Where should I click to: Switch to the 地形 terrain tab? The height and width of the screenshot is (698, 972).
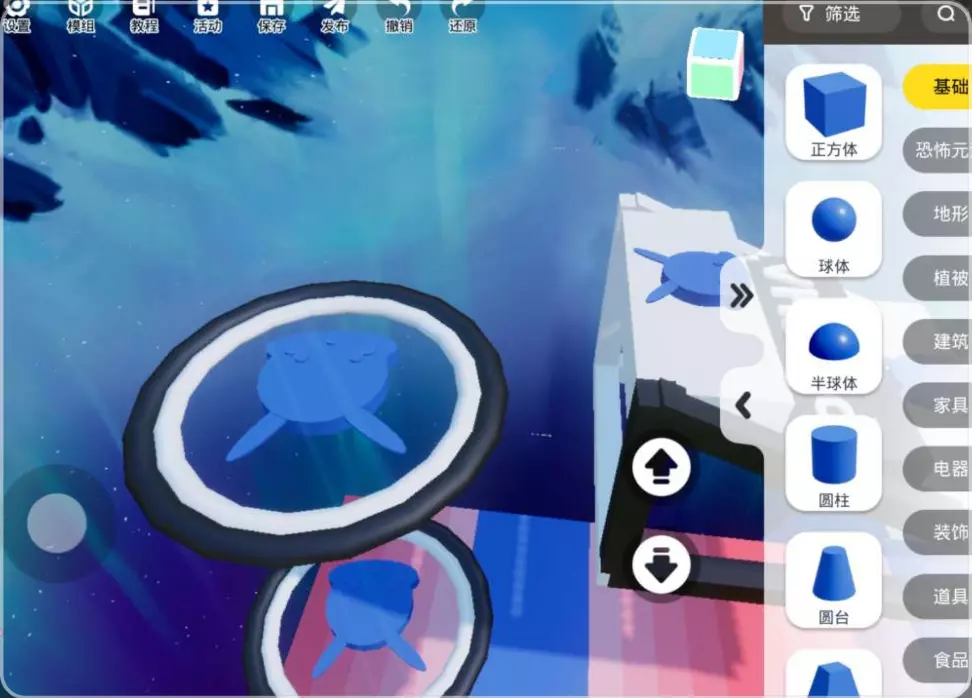[x=945, y=214]
